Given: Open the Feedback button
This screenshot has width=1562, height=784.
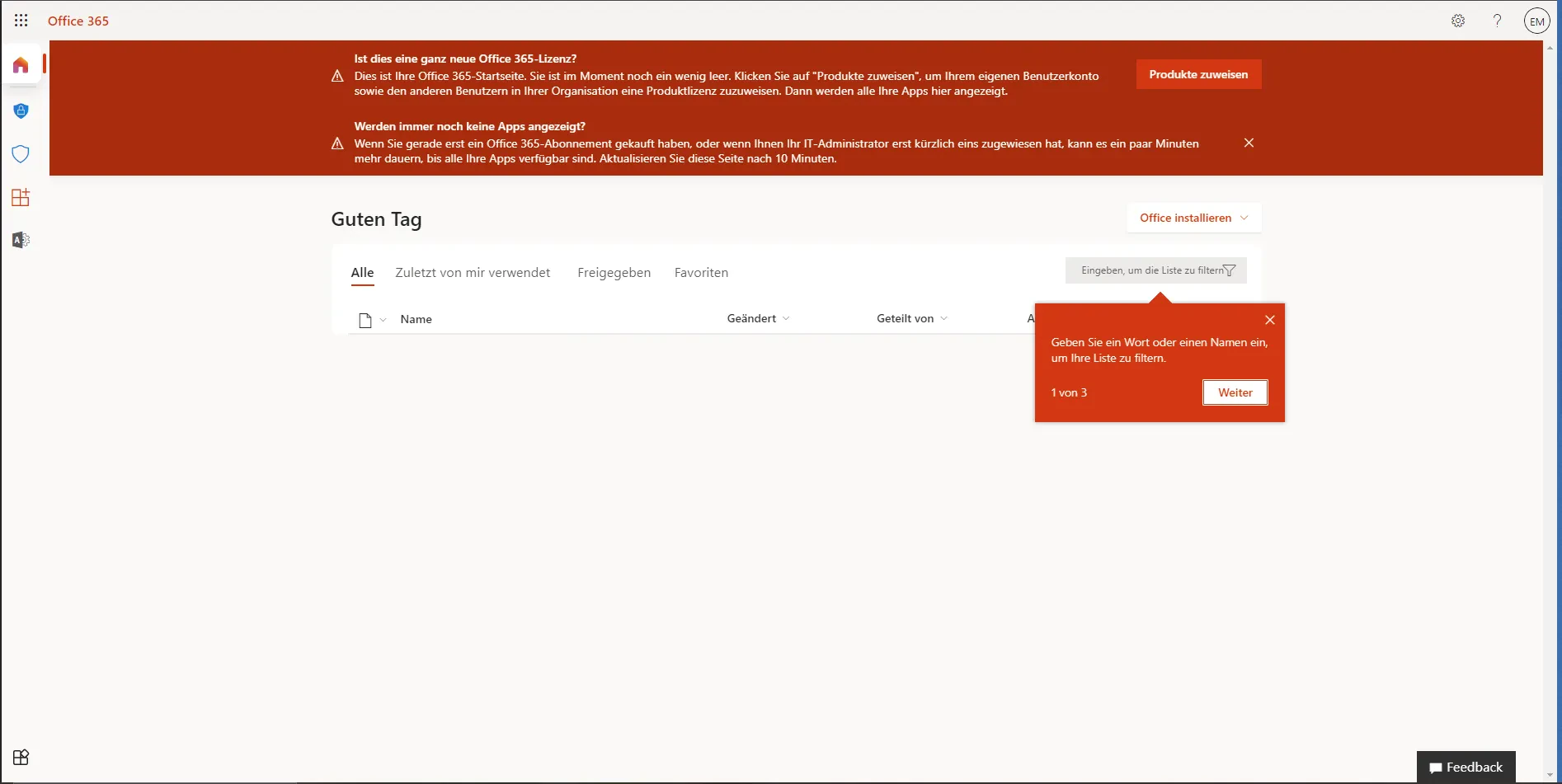Looking at the screenshot, I should click(1466, 768).
